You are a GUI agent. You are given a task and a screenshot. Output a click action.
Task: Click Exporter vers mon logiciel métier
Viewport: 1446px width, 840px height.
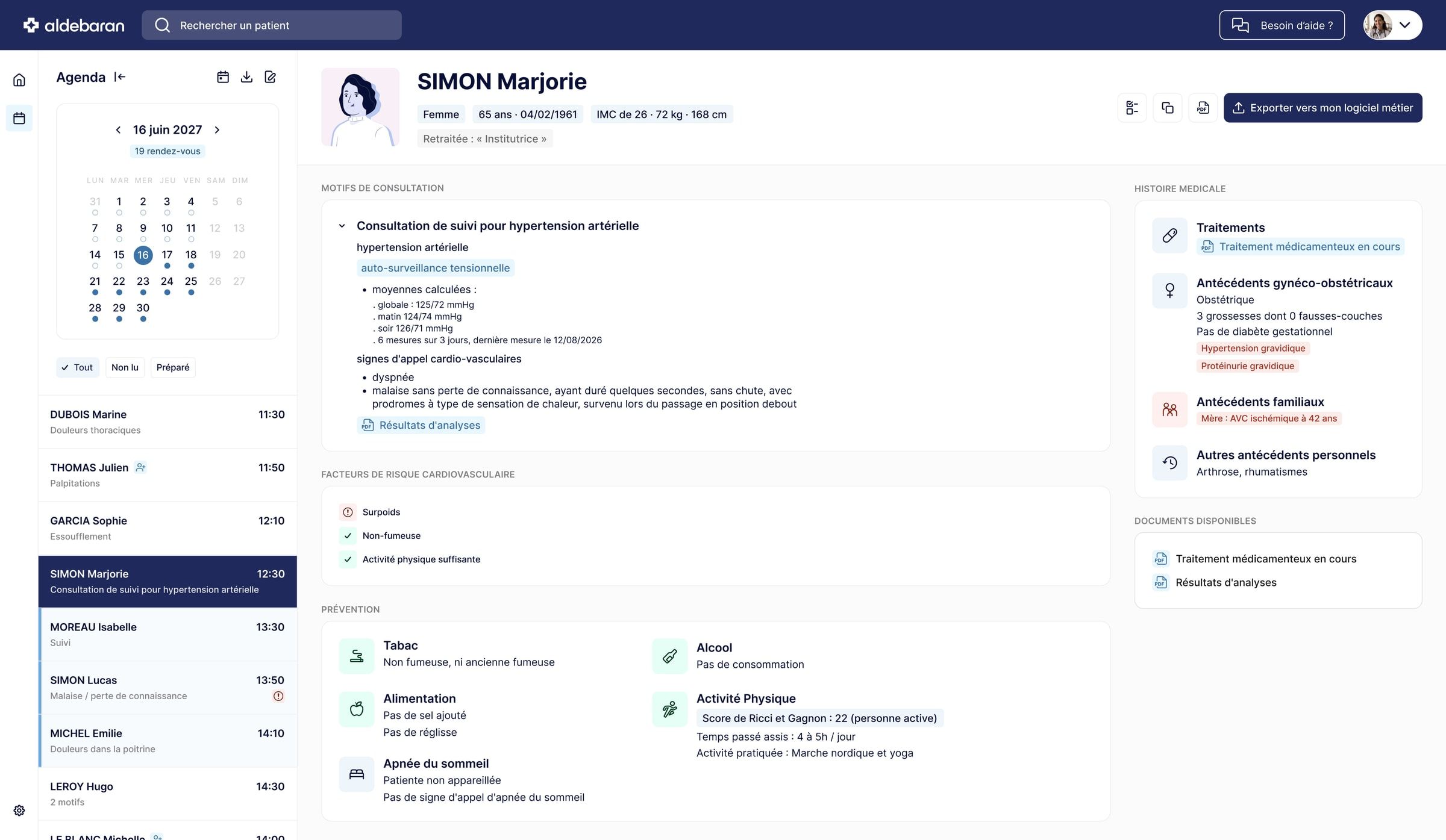coord(1323,108)
